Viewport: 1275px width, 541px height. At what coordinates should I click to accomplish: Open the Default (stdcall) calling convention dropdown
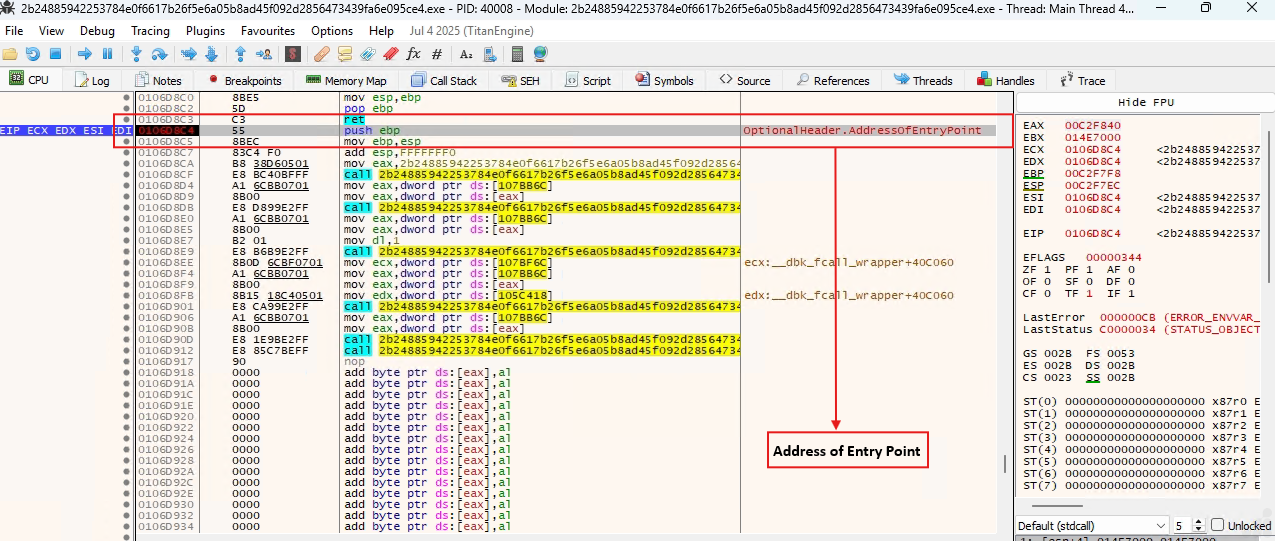click(x=1092, y=525)
